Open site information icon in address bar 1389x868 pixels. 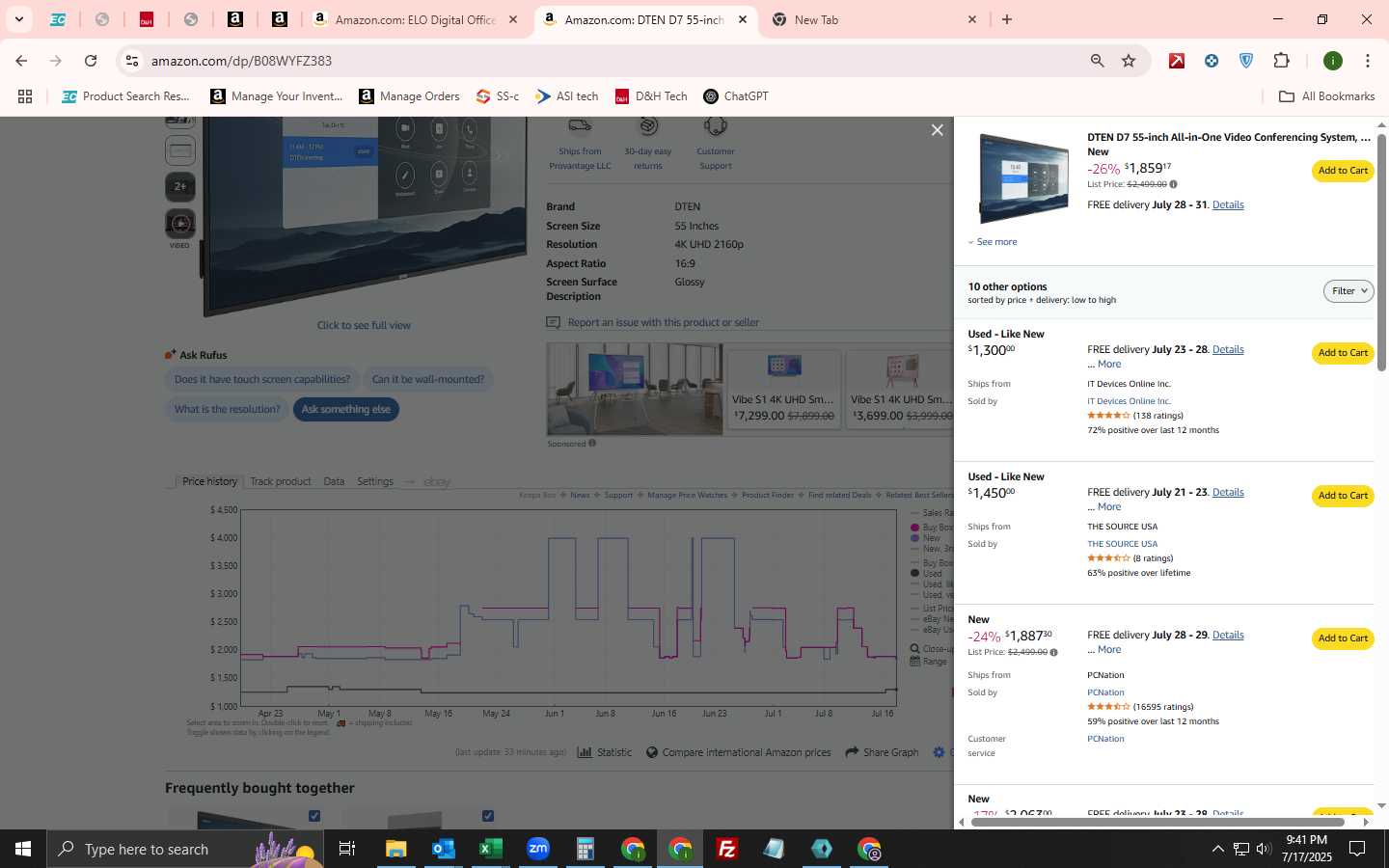(x=132, y=61)
